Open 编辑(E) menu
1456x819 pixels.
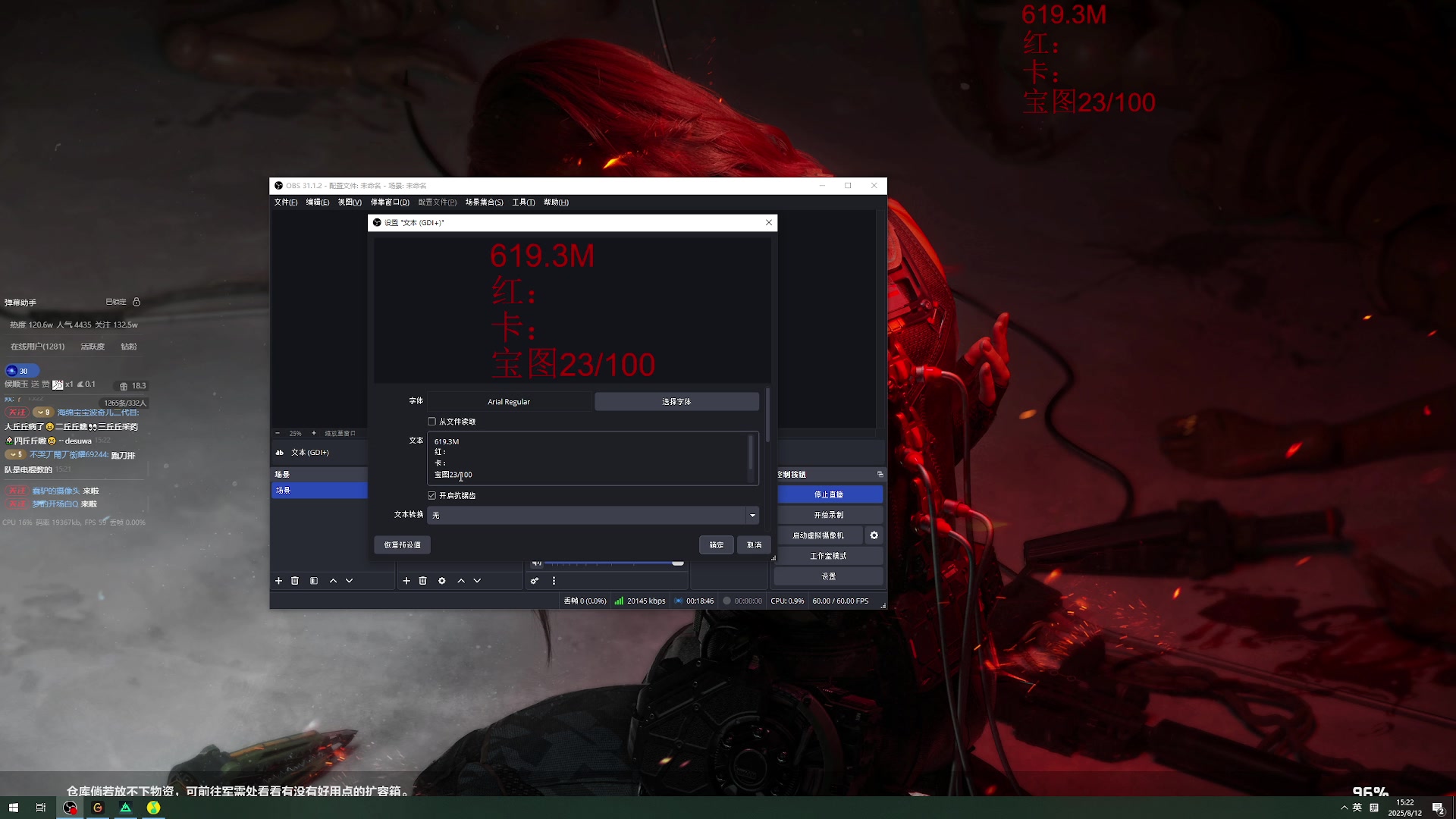tap(317, 202)
